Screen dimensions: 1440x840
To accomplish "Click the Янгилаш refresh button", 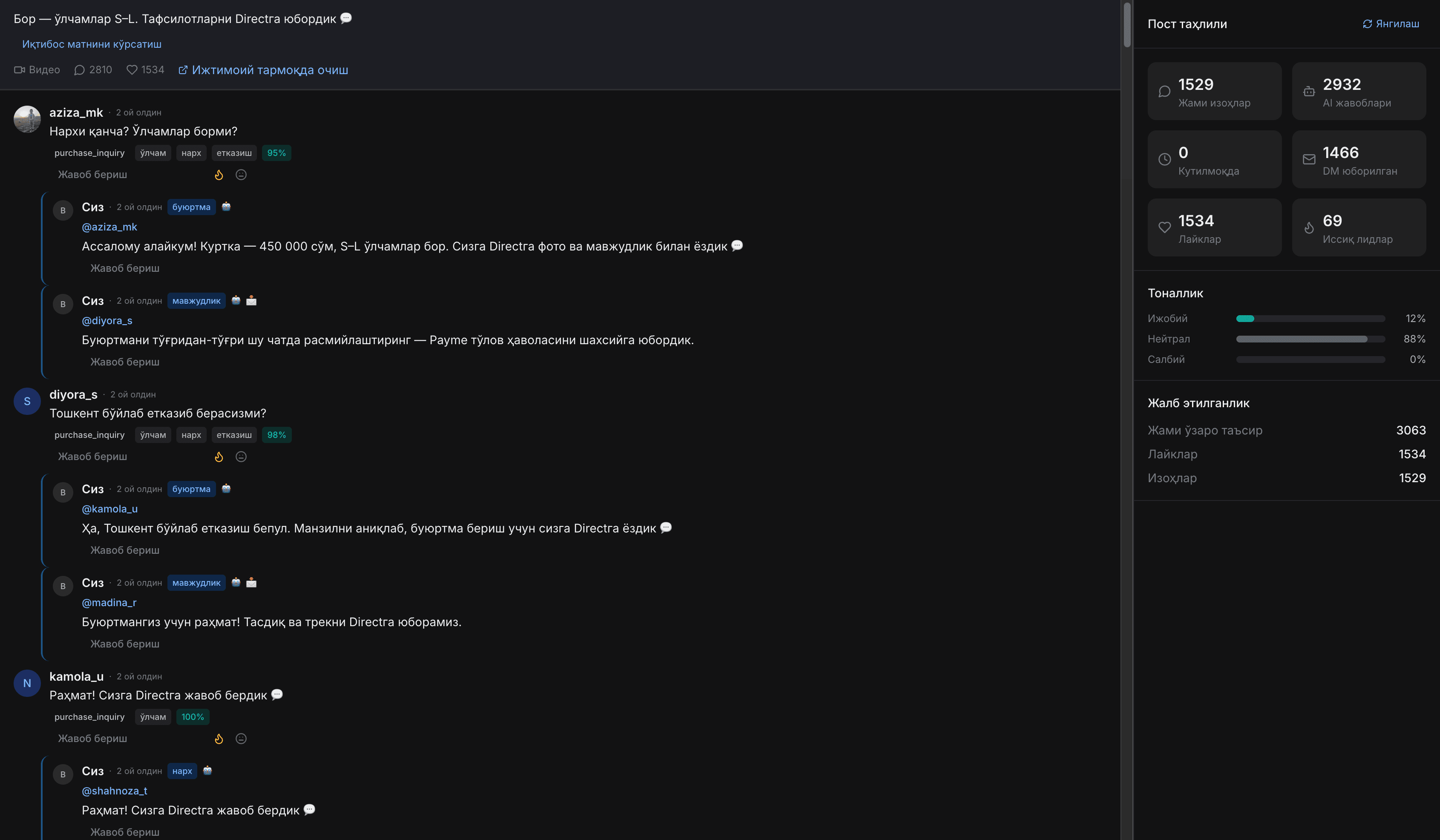I will coord(1391,23).
